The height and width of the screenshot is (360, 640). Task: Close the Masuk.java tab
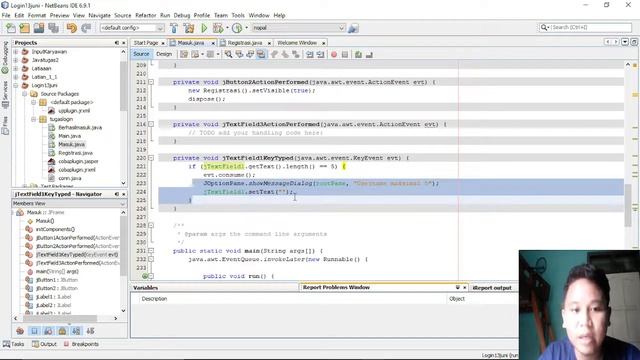tap(213, 43)
